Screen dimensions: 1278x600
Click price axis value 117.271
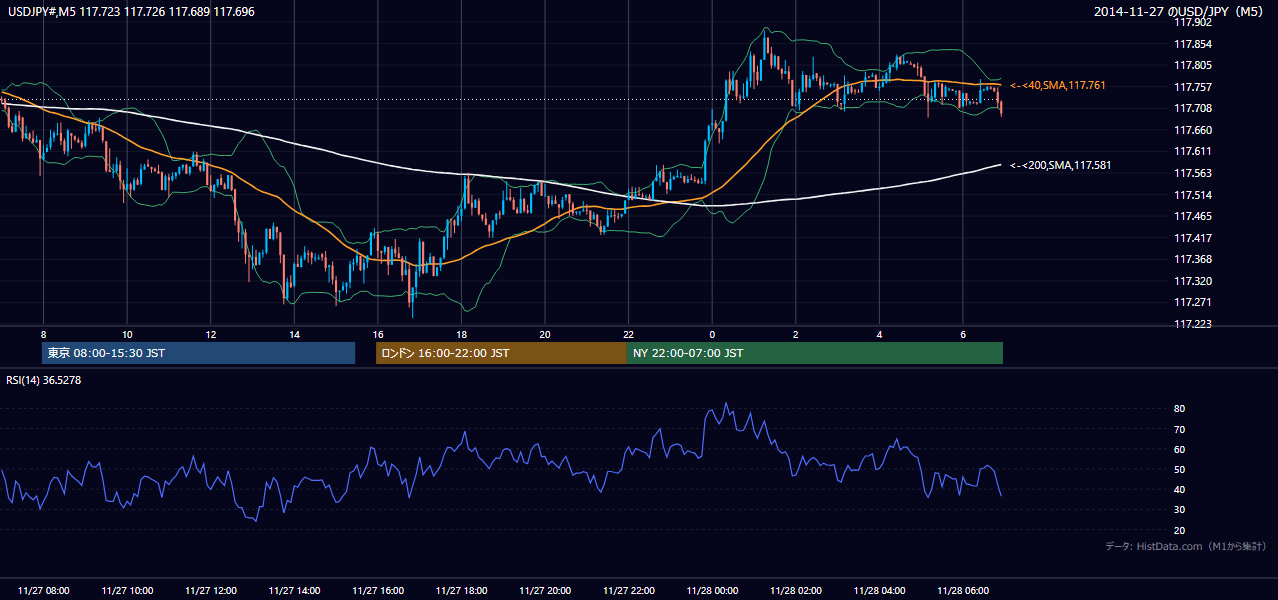pyautogui.click(x=1192, y=302)
